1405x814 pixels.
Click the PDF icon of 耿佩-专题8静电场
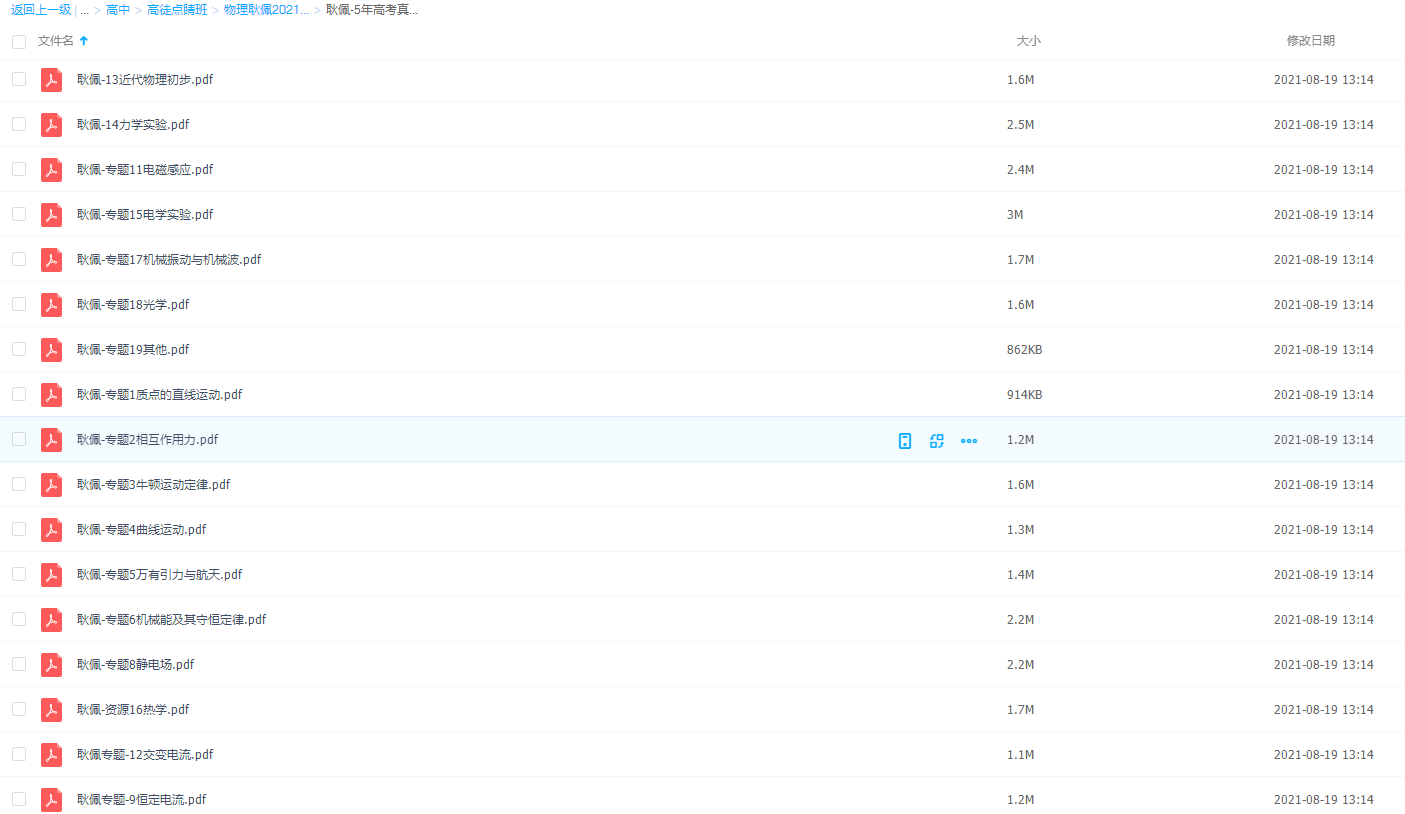[51, 665]
